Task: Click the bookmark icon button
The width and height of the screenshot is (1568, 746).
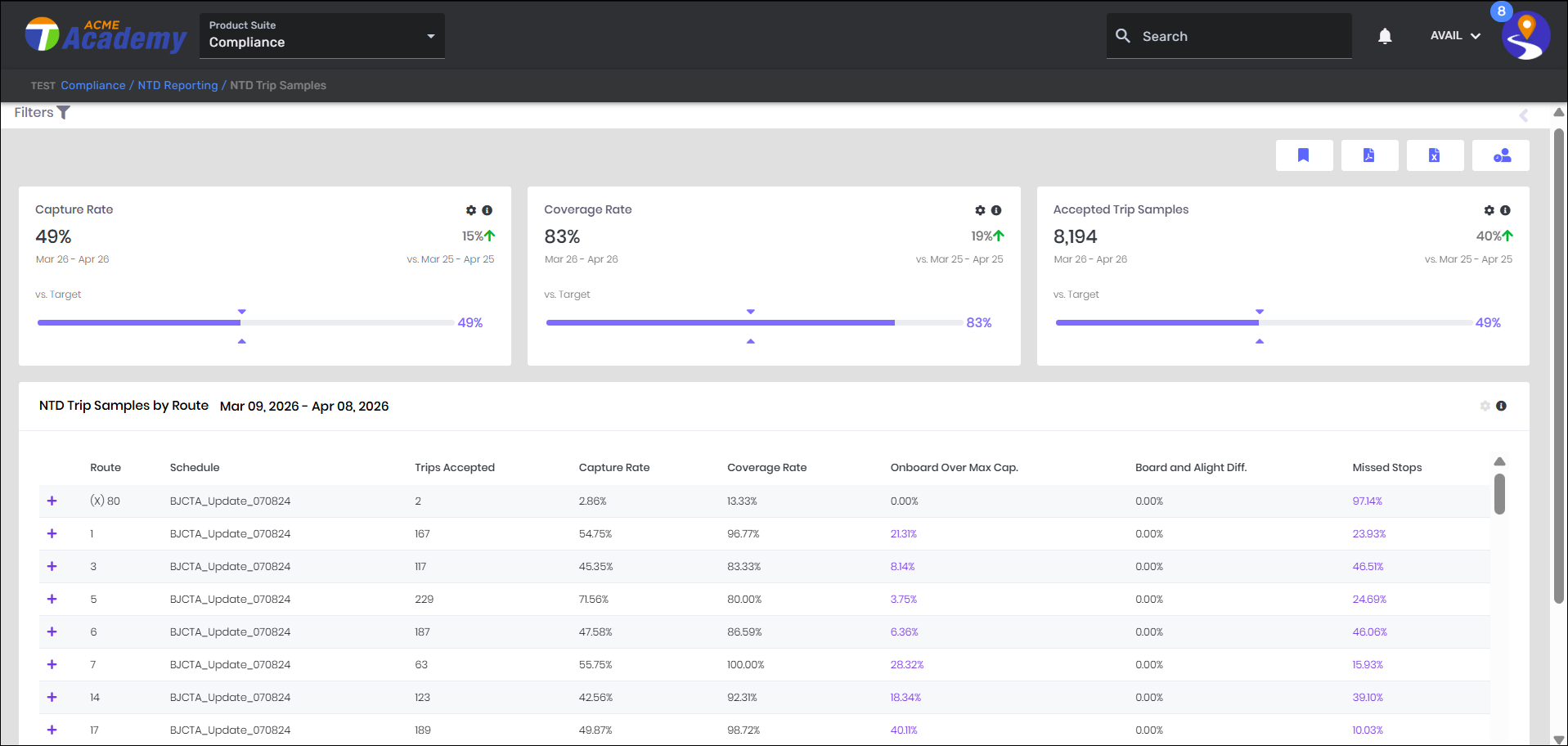Action: (x=1303, y=155)
